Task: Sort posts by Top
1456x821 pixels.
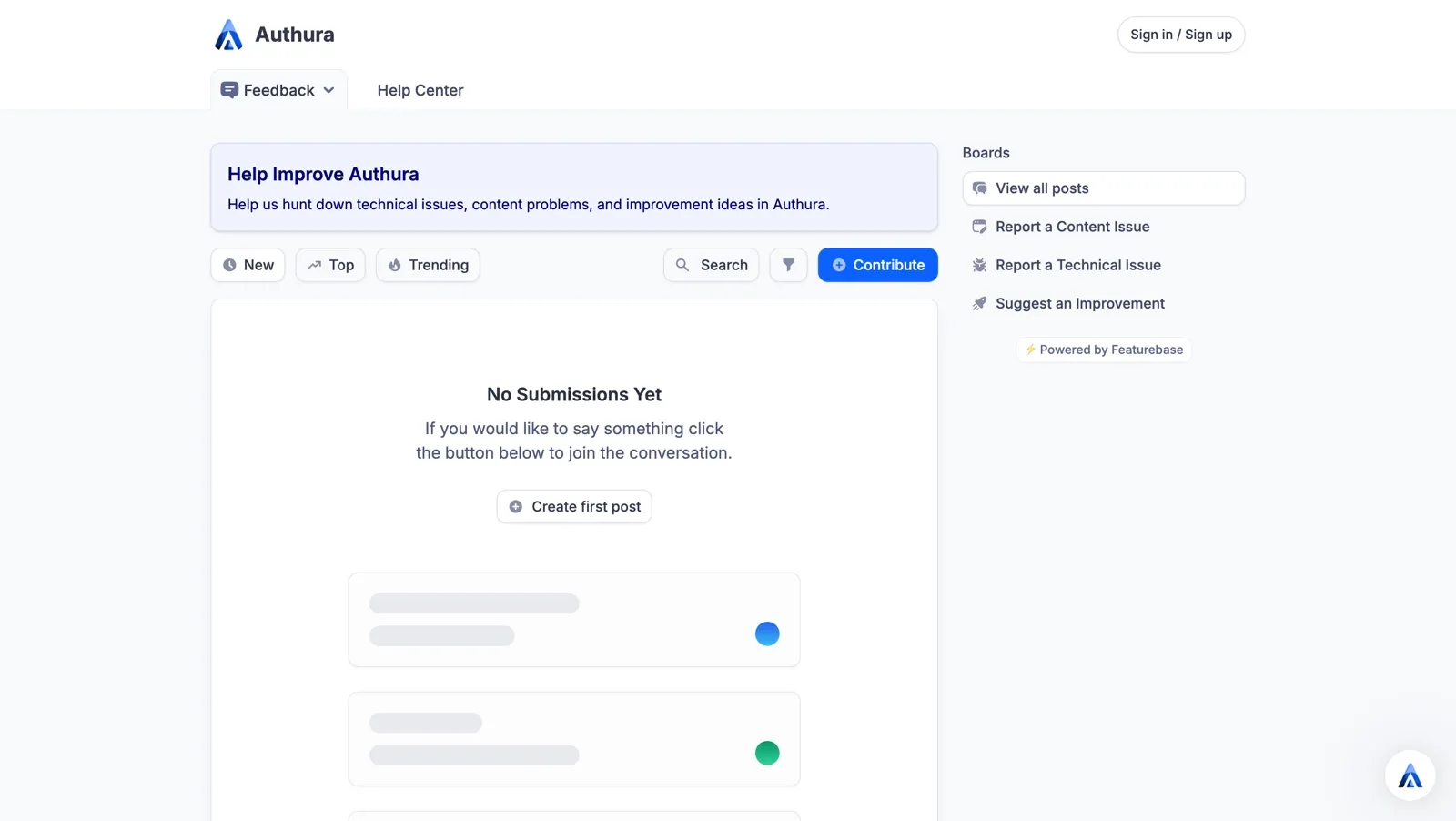Action: tap(330, 265)
